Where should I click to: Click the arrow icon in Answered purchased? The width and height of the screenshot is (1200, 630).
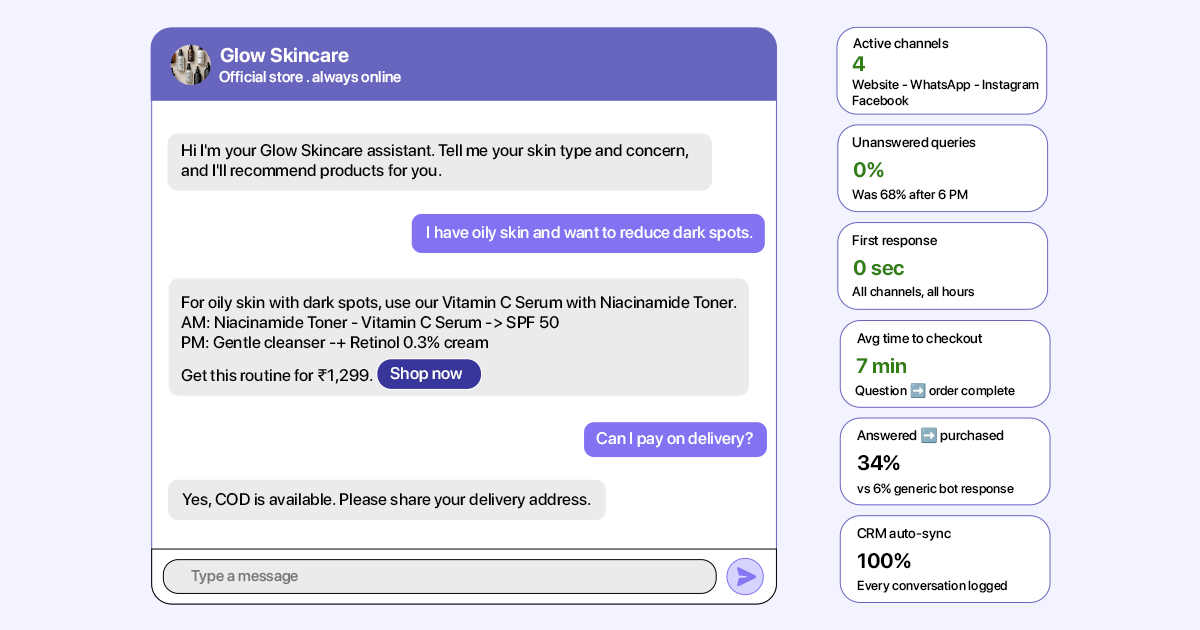[928, 436]
